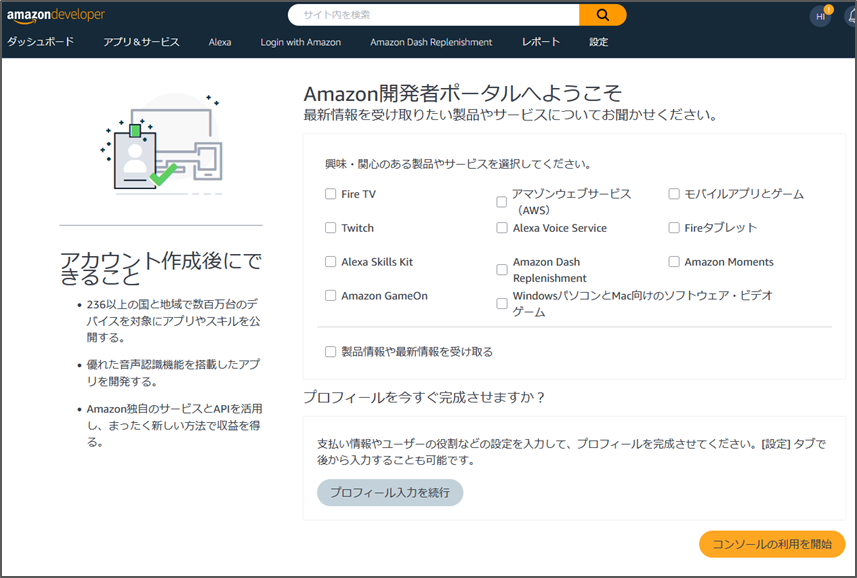
Task: Check the Fire TV checkbox
Action: [330, 194]
